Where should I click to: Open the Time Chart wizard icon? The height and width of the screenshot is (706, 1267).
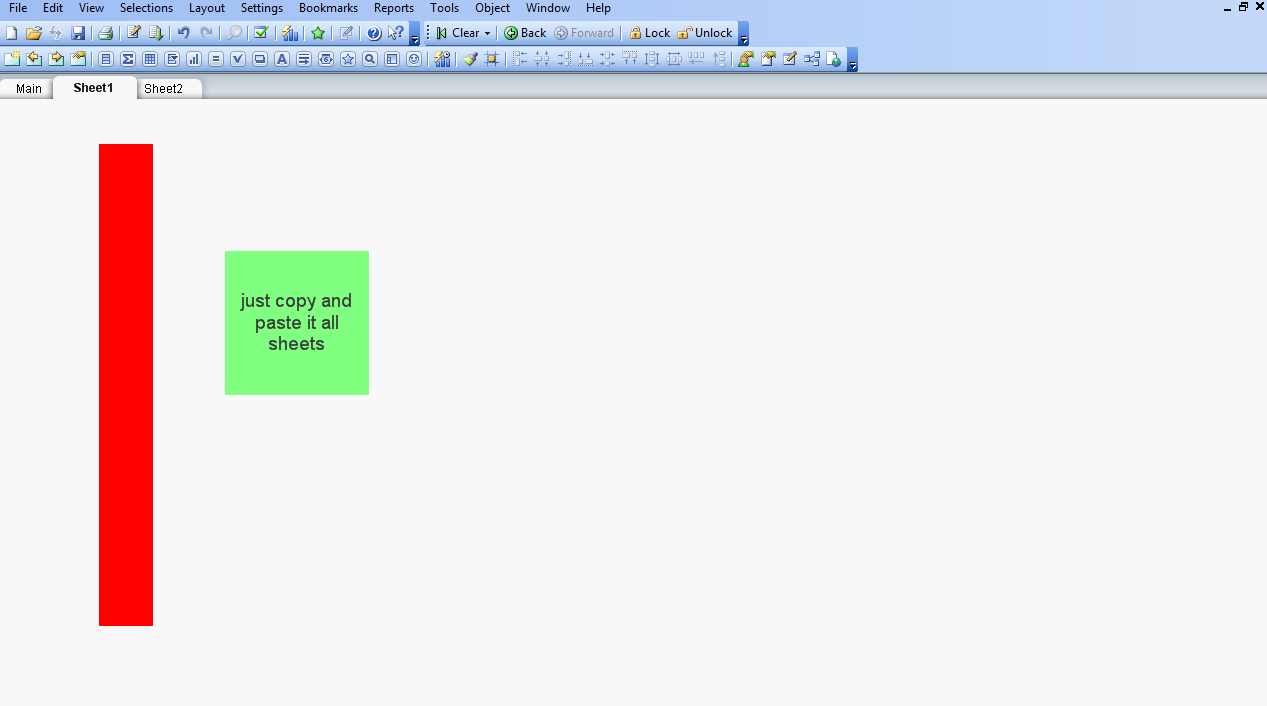coord(442,59)
